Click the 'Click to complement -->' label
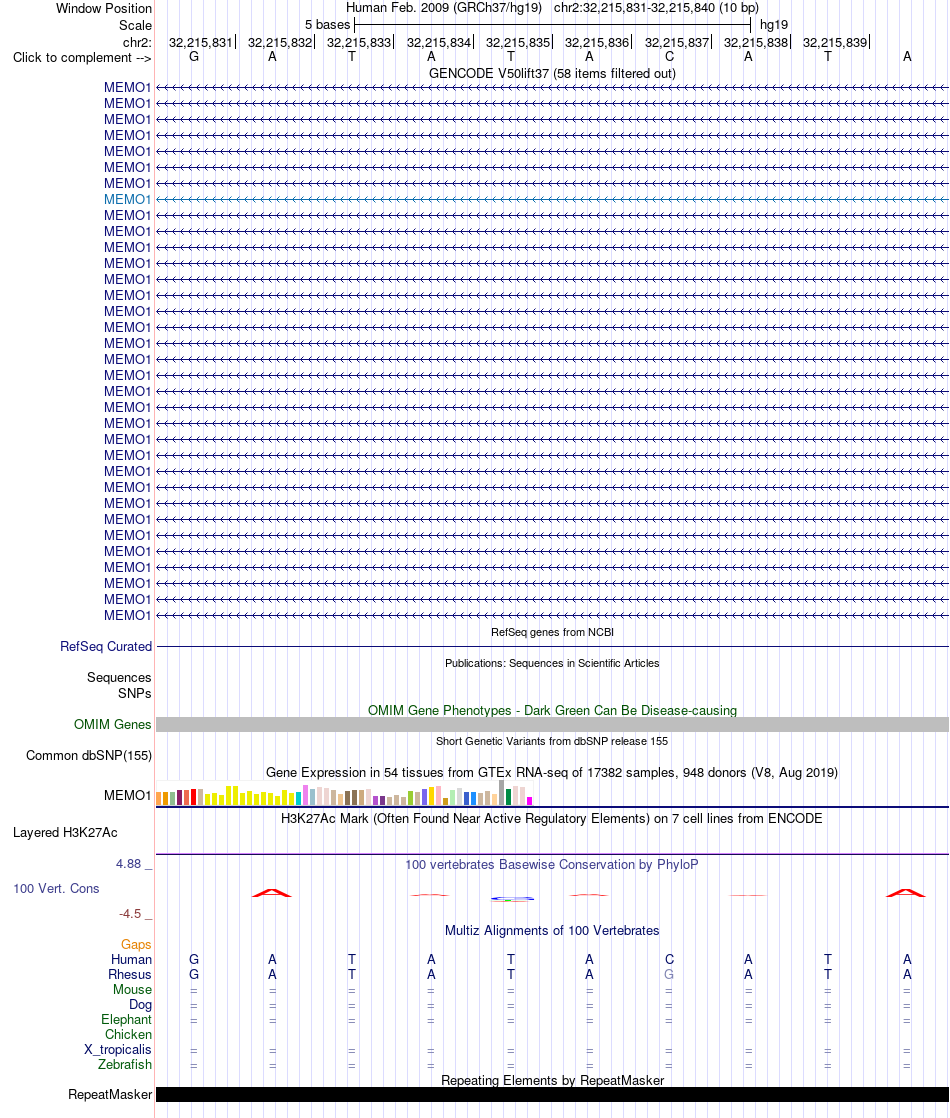 (x=82, y=58)
